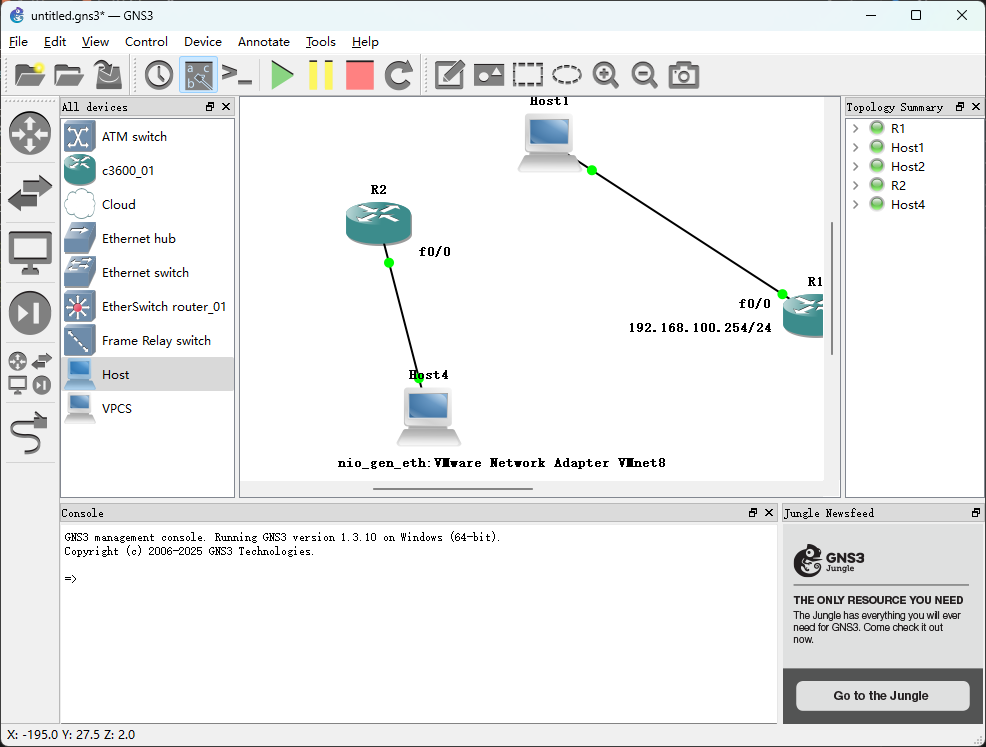Select Host4 computer on canvas
986x747 pixels.
coord(428,416)
